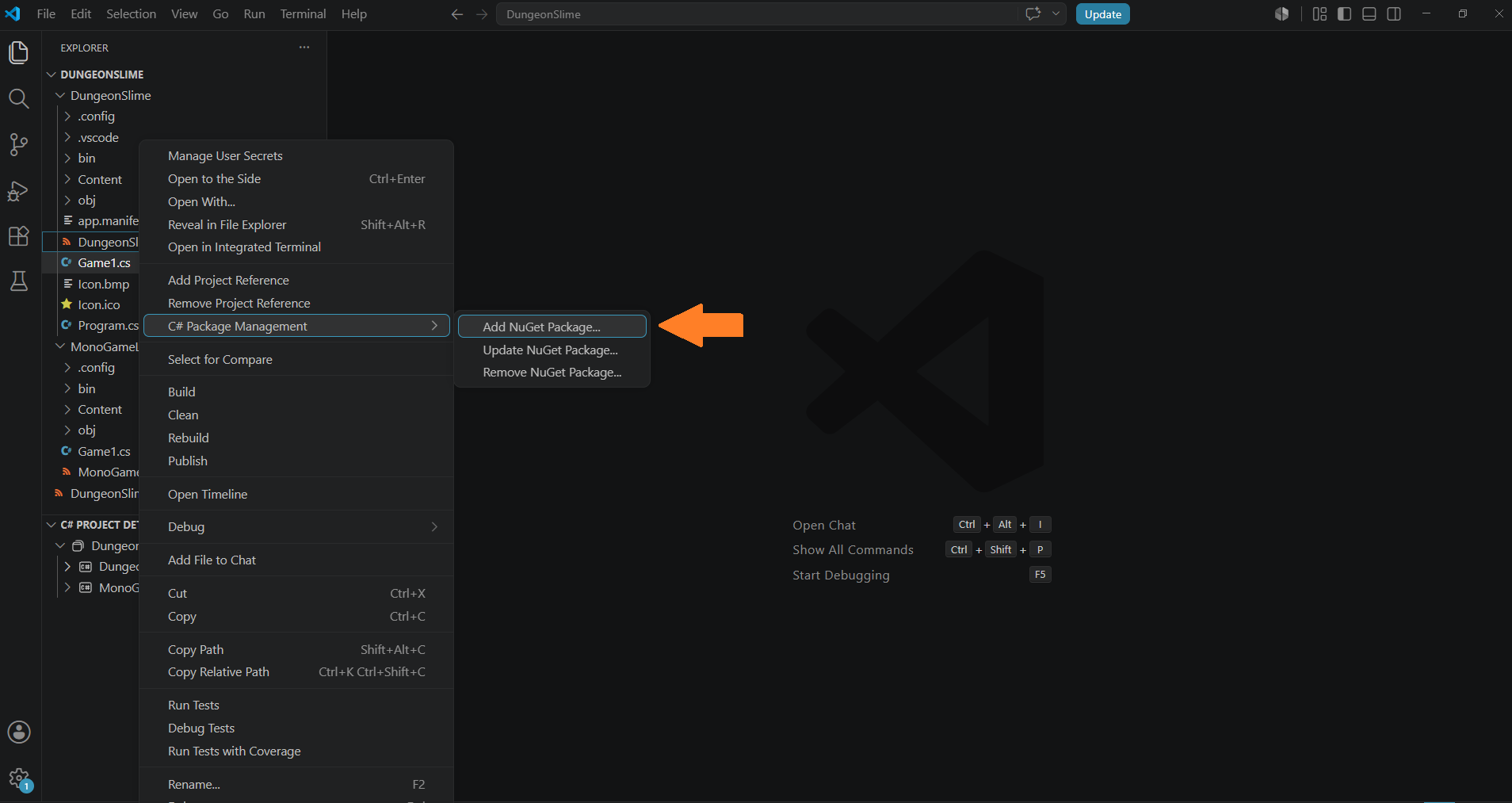Image resolution: width=1512 pixels, height=803 pixels.
Task: Click Start Debugging on welcome area
Action: 841,575
